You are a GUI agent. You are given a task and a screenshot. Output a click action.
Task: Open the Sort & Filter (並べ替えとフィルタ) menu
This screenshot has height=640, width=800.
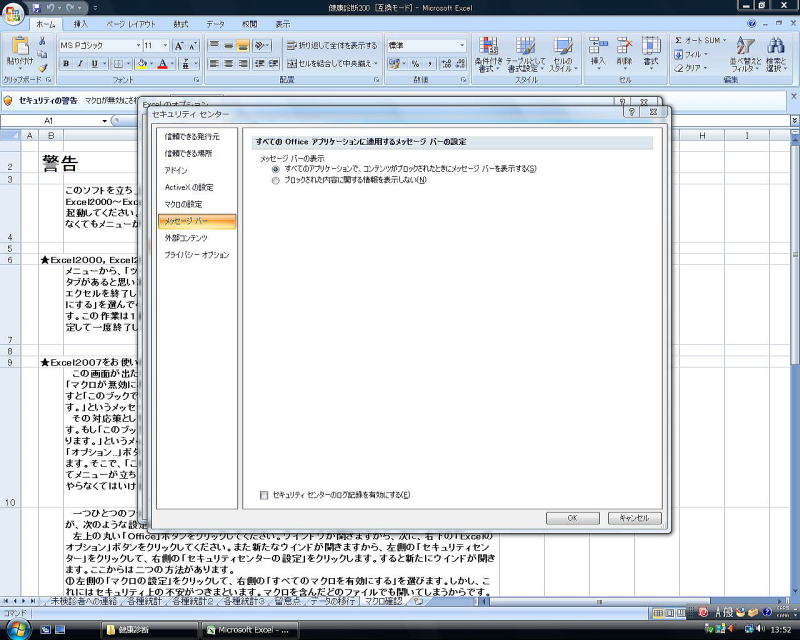745,55
